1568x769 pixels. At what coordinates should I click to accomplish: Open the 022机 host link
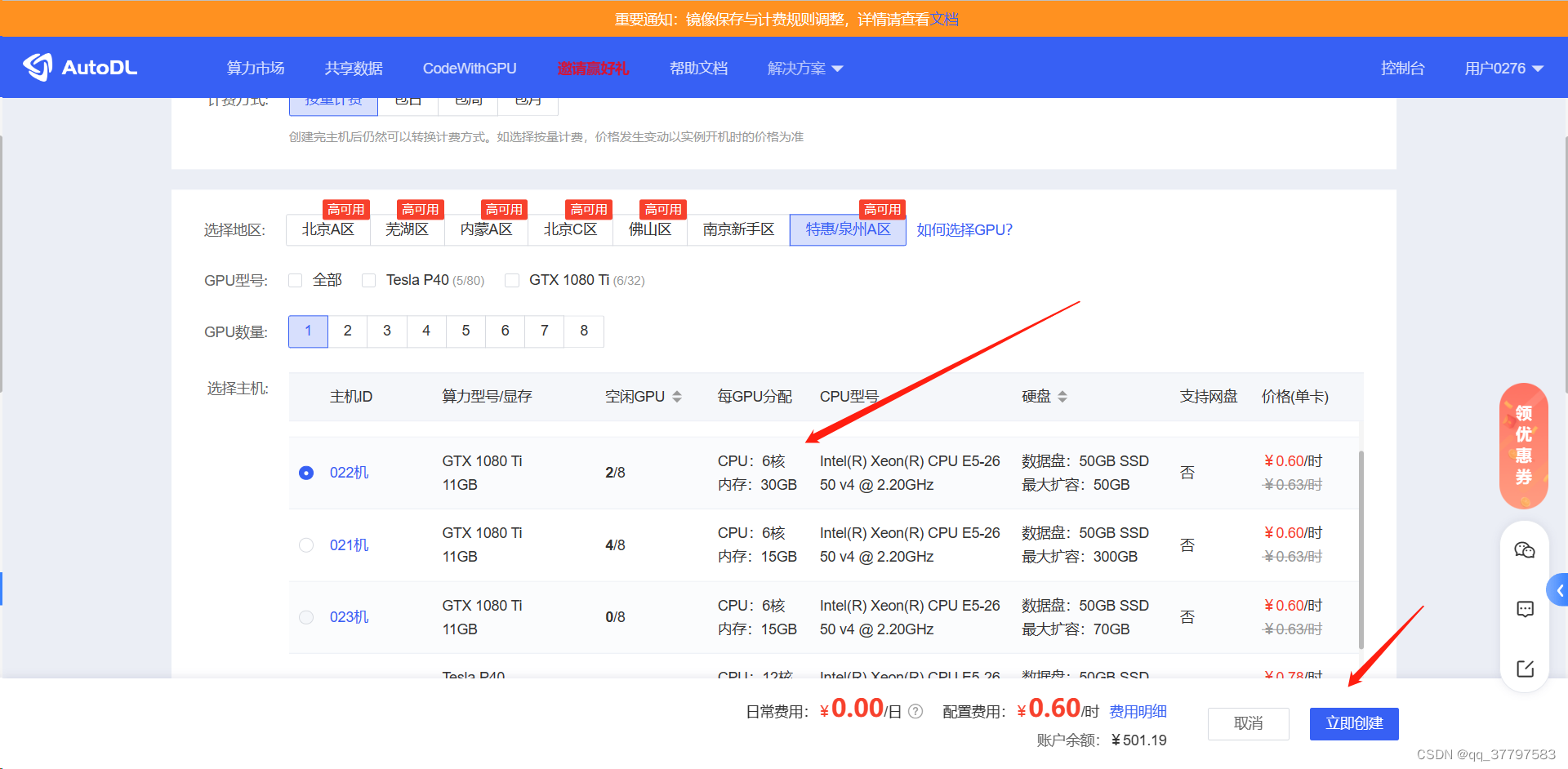point(350,473)
